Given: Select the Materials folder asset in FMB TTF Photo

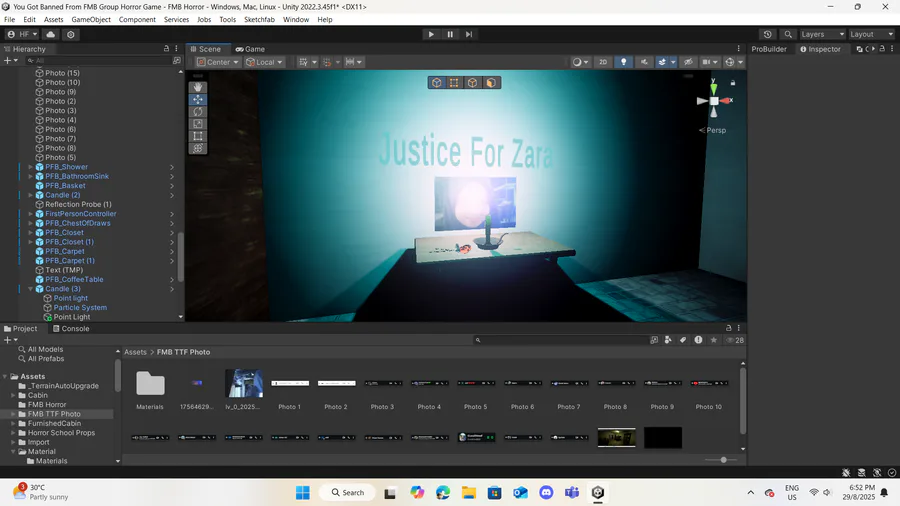Looking at the screenshot, I should [150, 383].
